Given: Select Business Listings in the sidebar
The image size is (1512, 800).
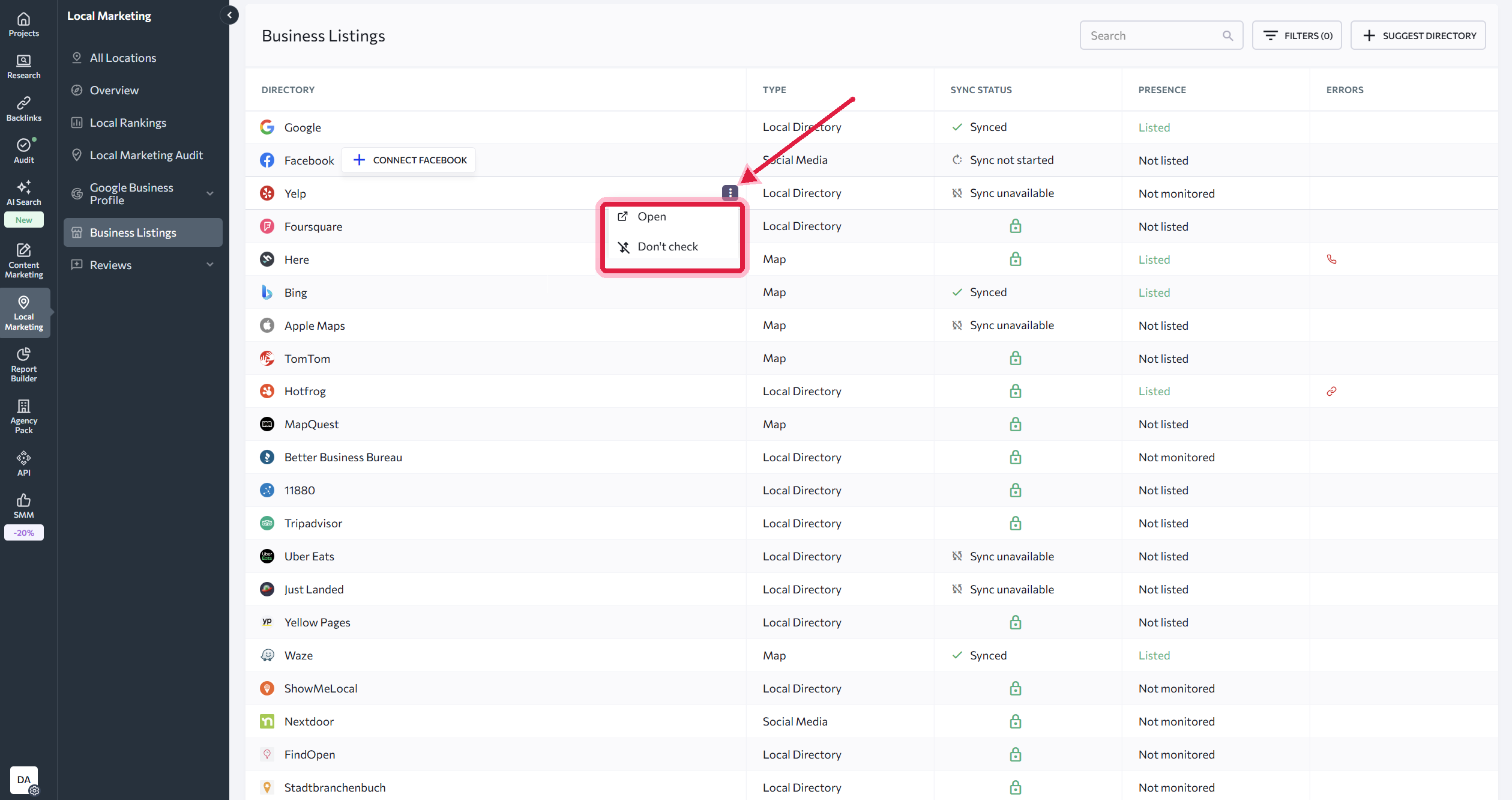Looking at the screenshot, I should point(143,232).
